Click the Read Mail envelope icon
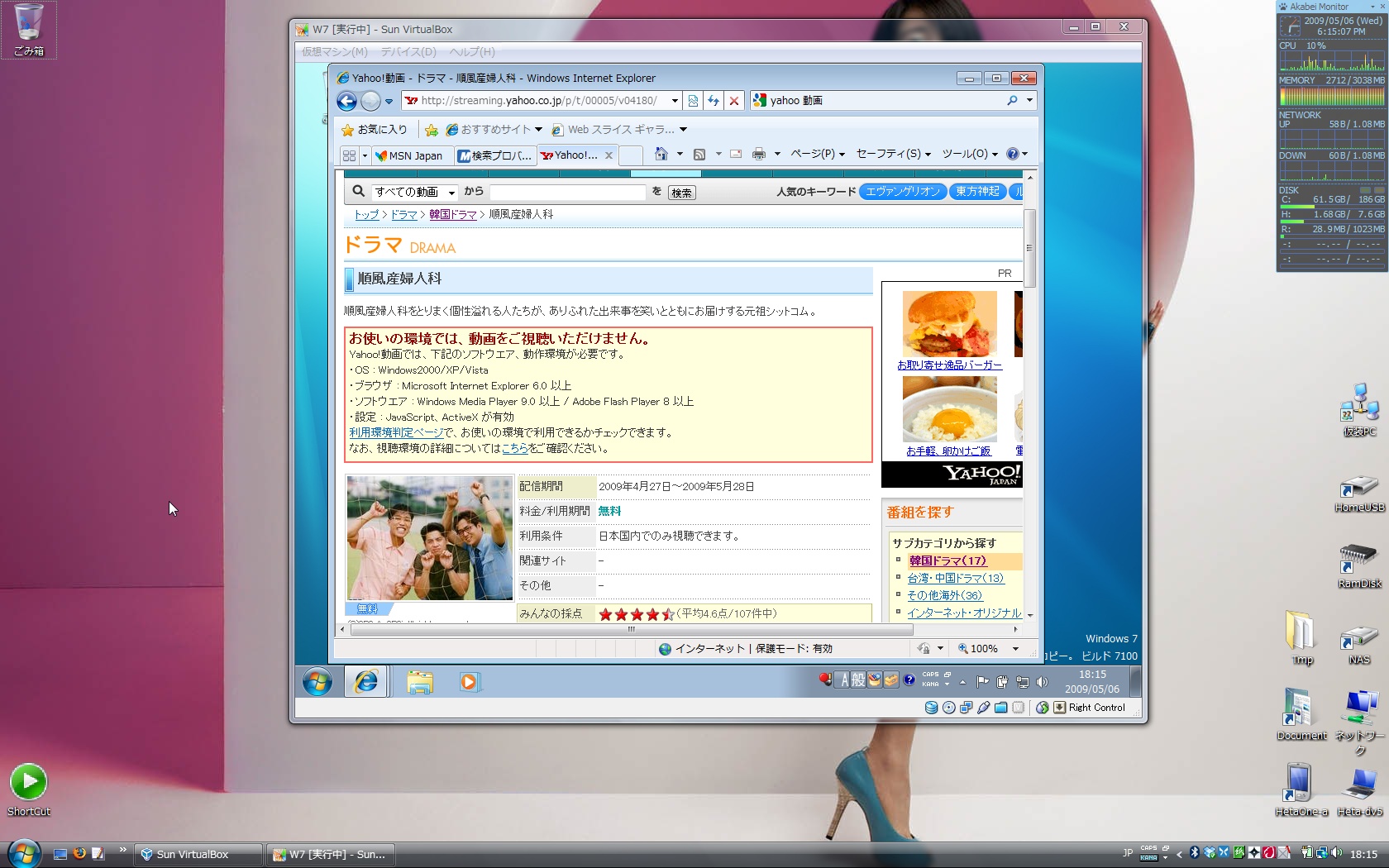 tap(736, 154)
